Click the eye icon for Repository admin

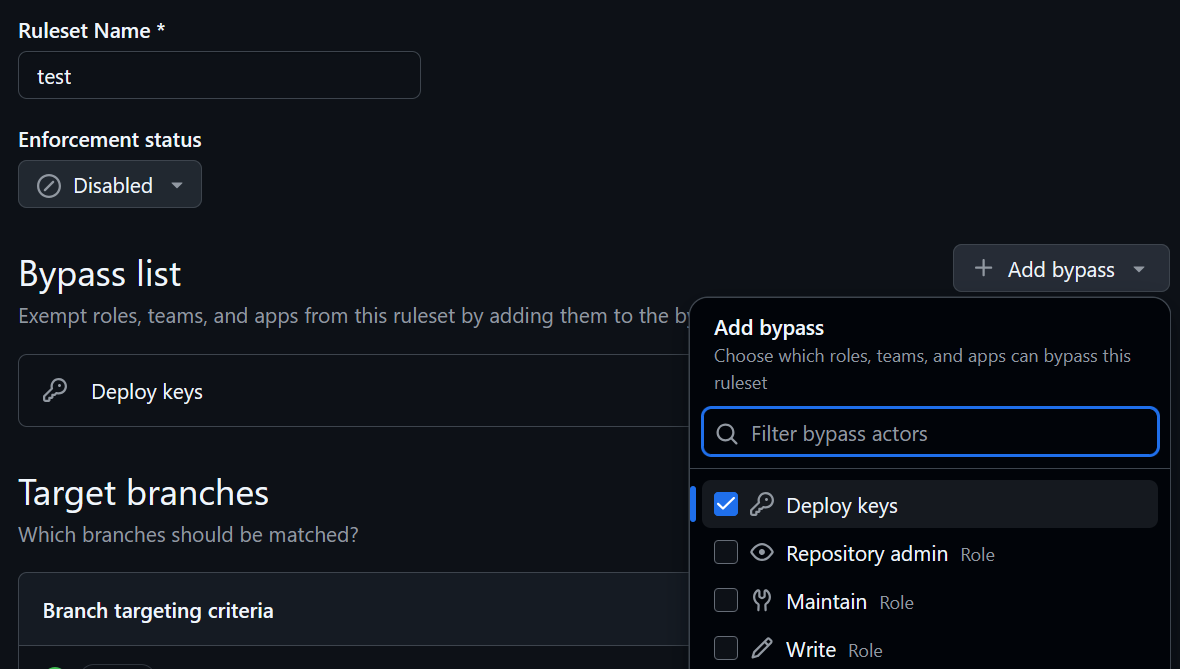[762, 553]
